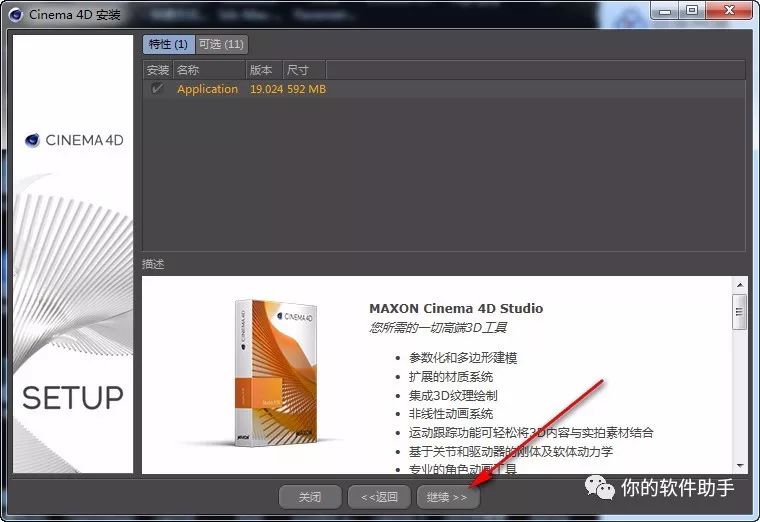Click version value 19.024
Viewport: 760px width, 522px height.
point(266,89)
